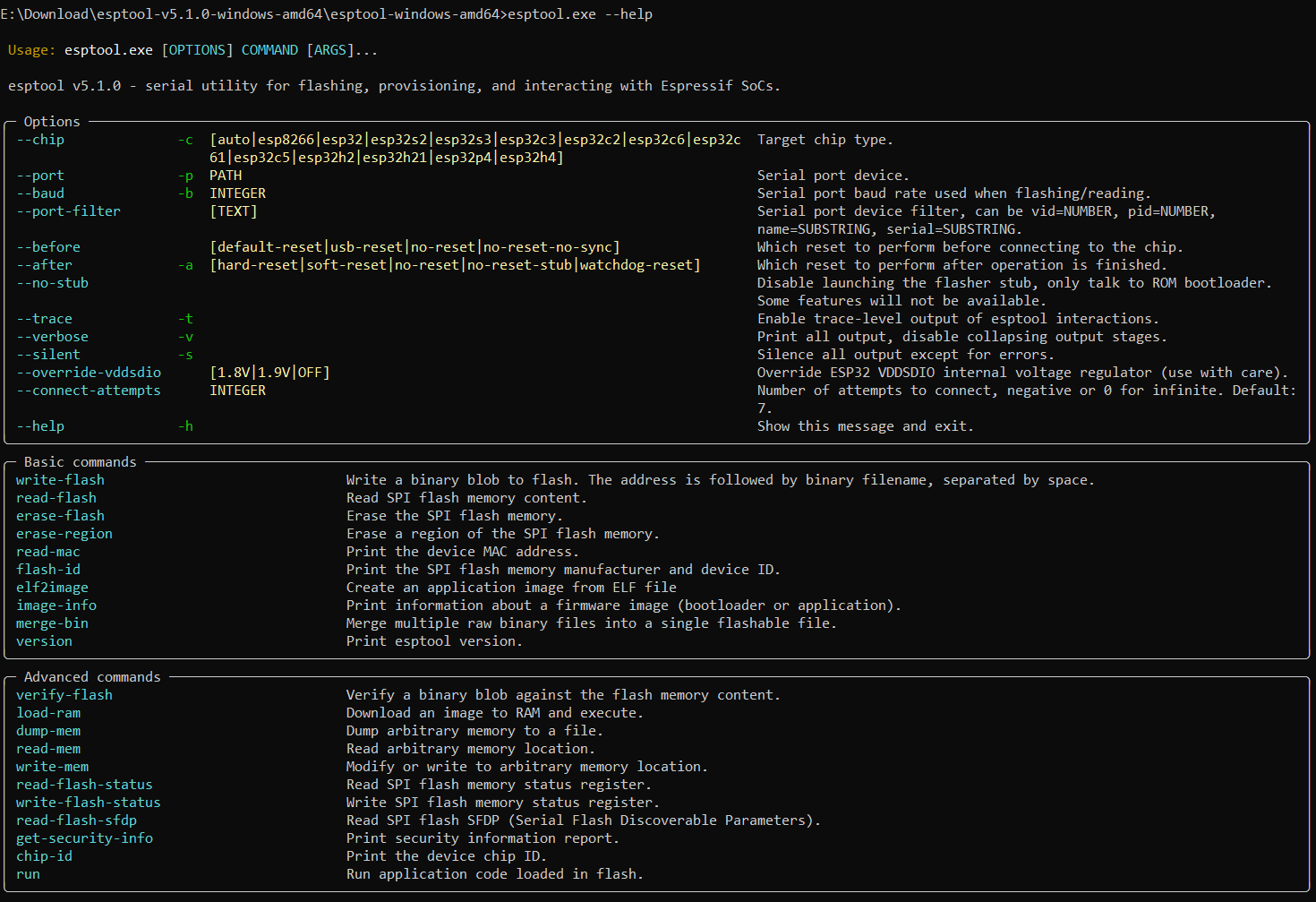Image resolution: width=1316 pixels, height=902 pixels.
Task: Click the elf2image command name
Action: pos(52,588)
